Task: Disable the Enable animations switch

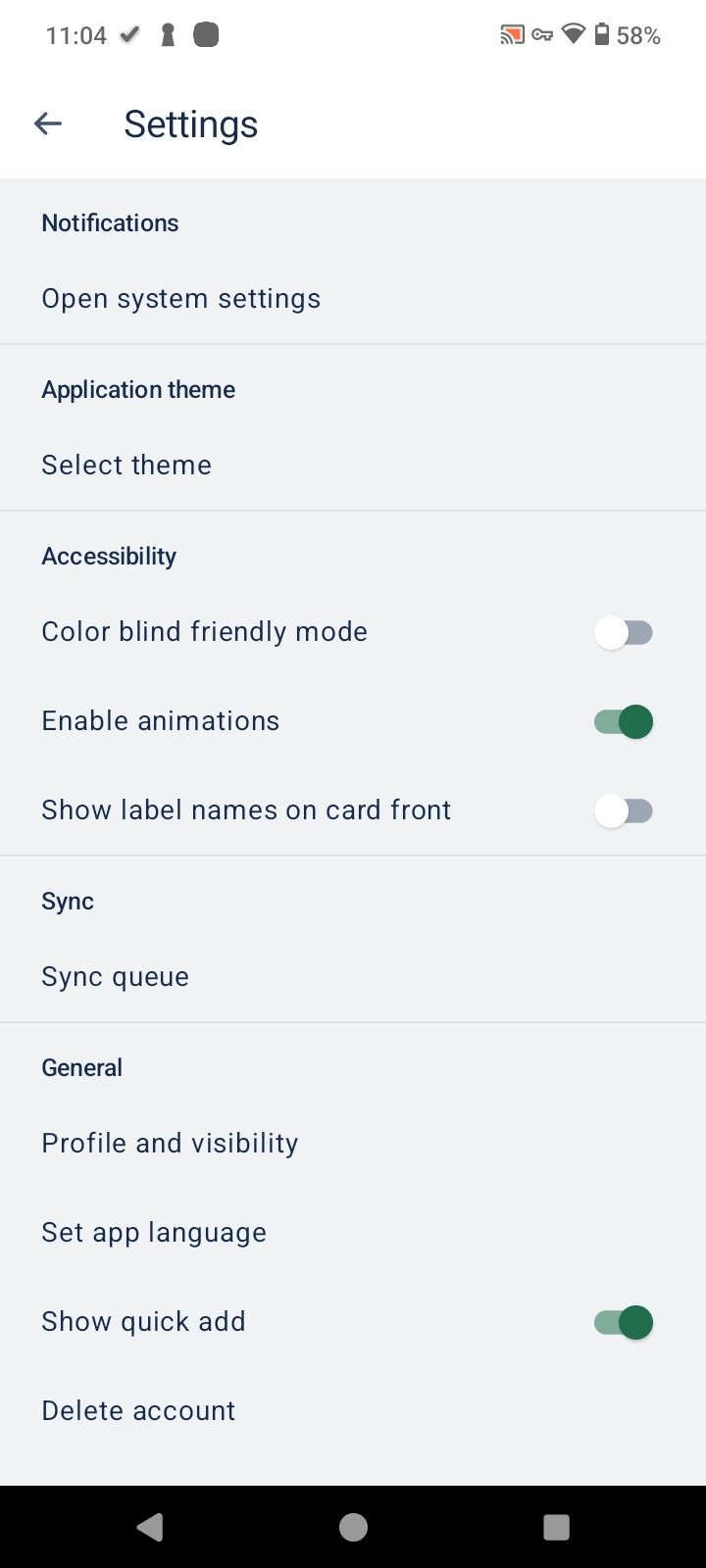Action: [623, 722]
